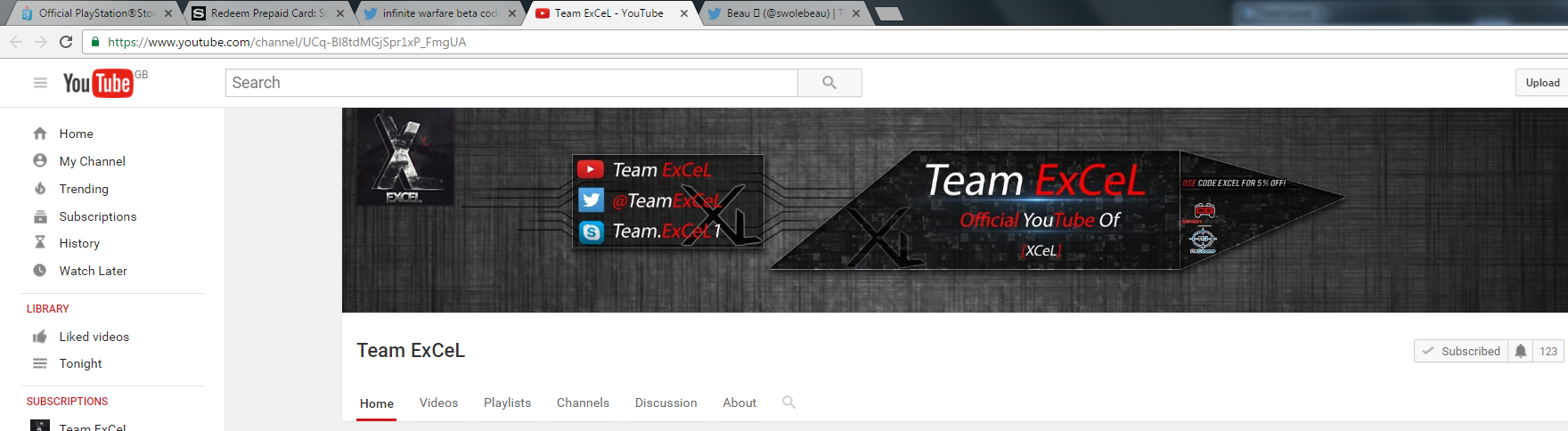The image size is (1568, 431).
Task: Open the channel About tab
Action: tap(739, 403)
